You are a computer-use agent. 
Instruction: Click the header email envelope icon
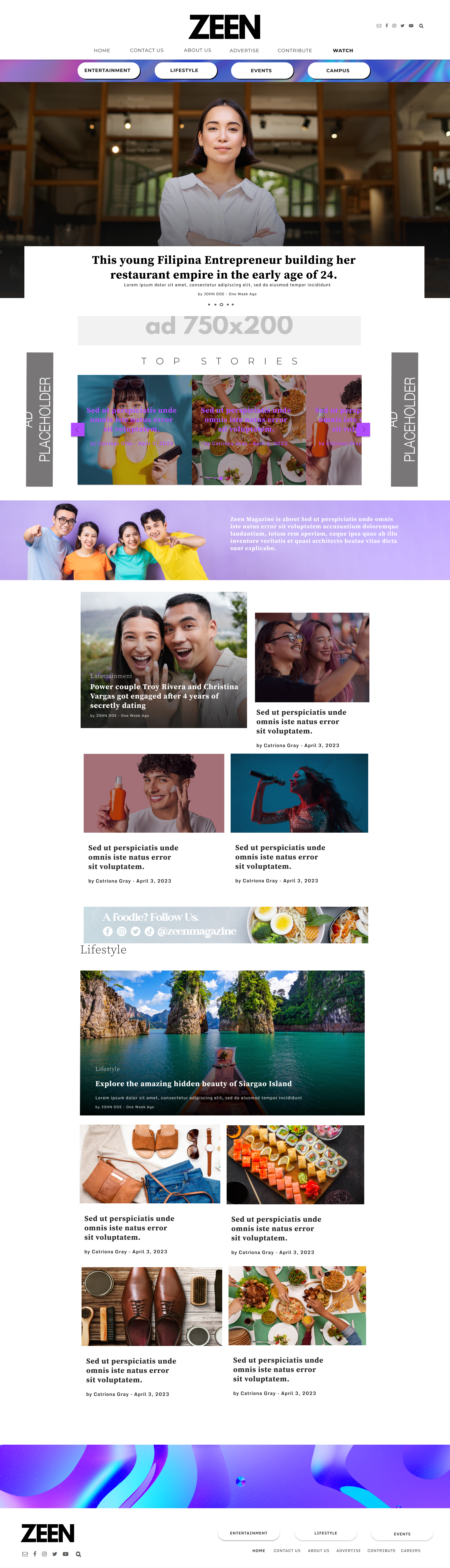[x=379, y=26]
